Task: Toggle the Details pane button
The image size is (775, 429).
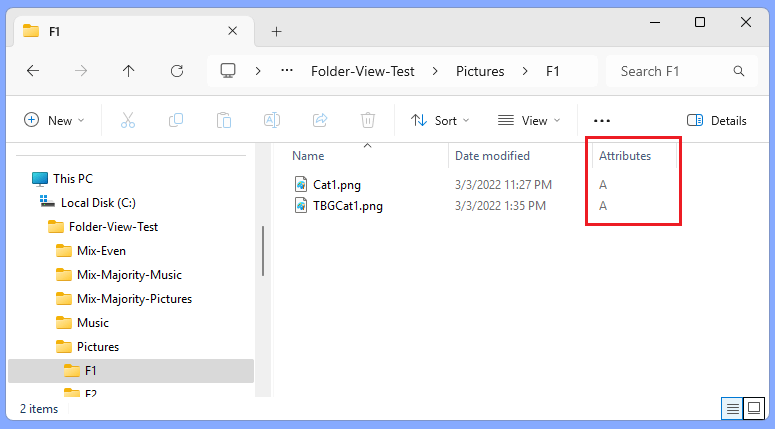Action: (717, 120)
